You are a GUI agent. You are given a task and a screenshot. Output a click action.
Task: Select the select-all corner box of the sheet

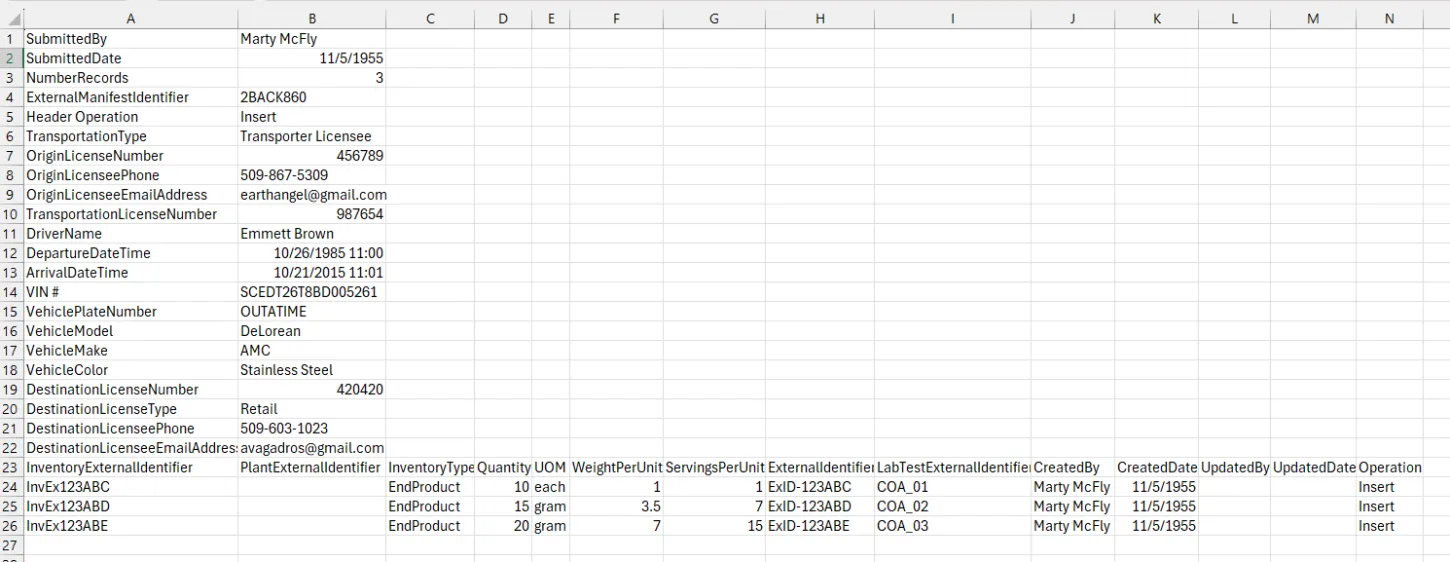tap(11, 19)
